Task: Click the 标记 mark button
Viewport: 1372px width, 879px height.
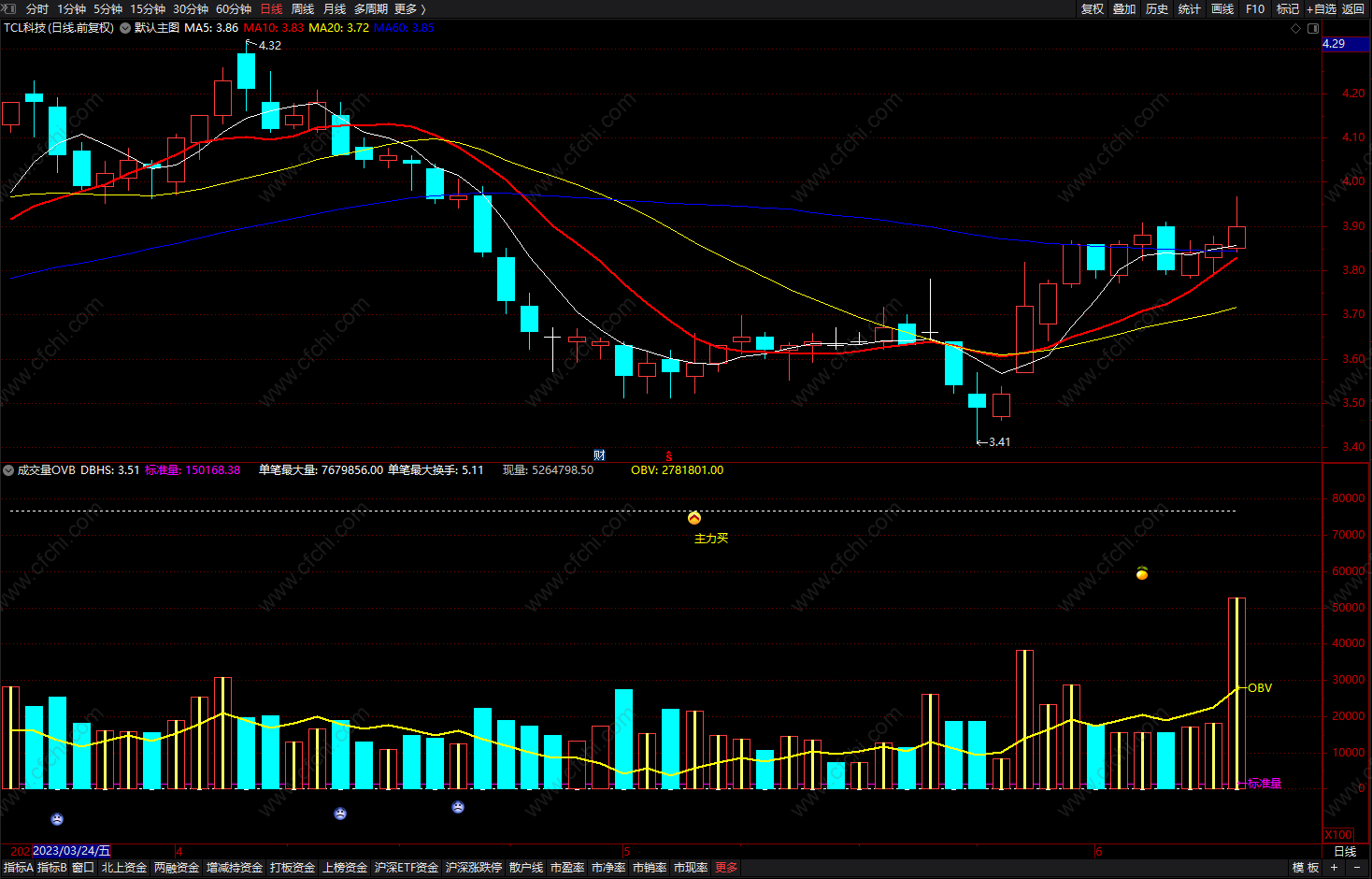Action: pyautogui.click(x=1288, y=8)
